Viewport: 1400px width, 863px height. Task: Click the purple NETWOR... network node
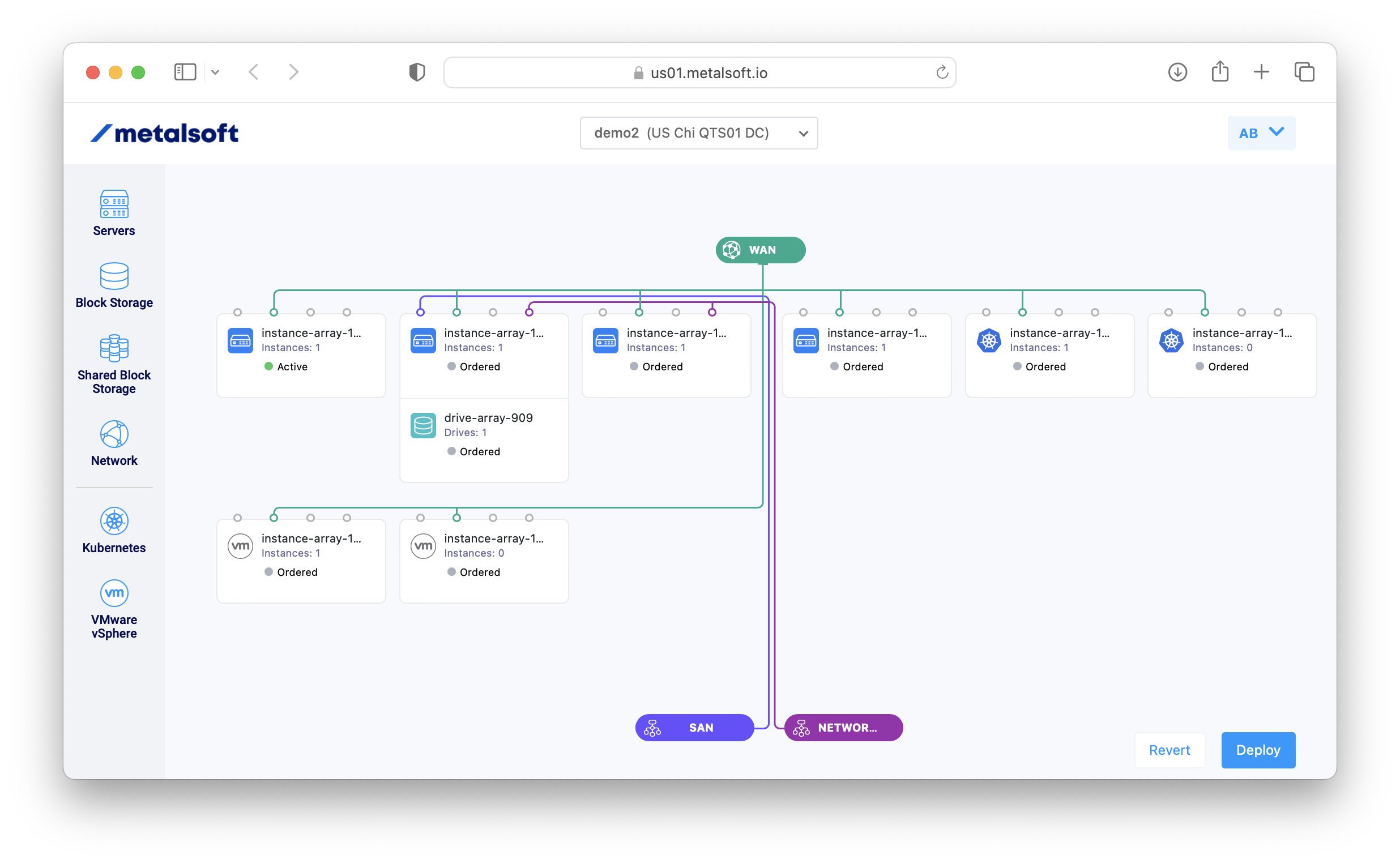point(843,728)
